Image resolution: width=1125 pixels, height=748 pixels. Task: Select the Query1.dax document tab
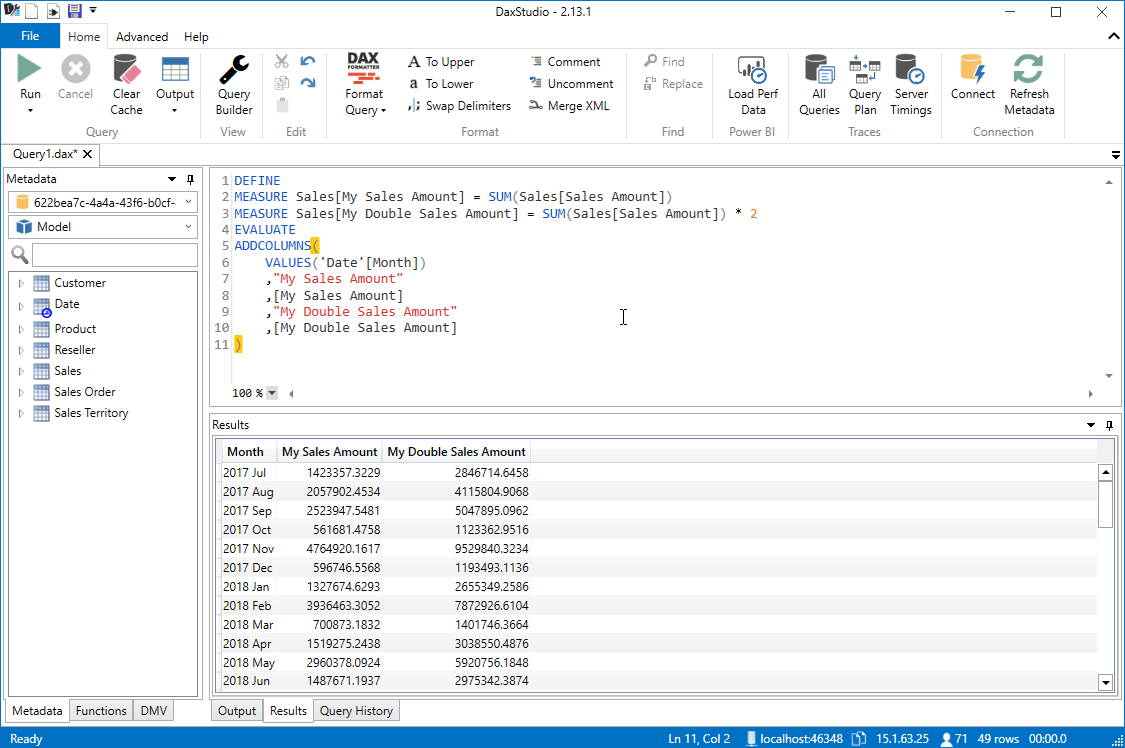(44, 154)
